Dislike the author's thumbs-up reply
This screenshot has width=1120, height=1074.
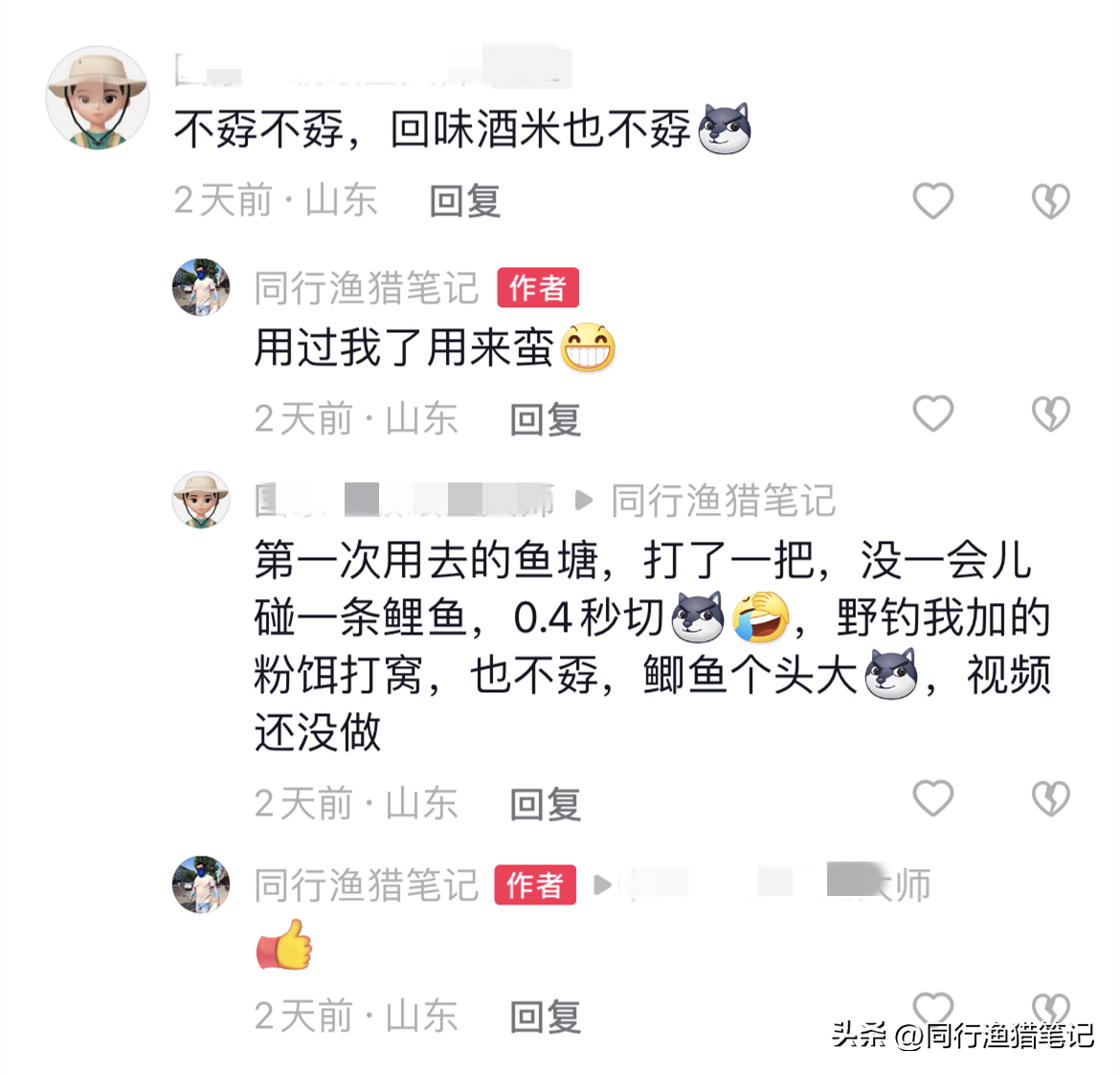pyautogui.click(x=1051, y=1007)
